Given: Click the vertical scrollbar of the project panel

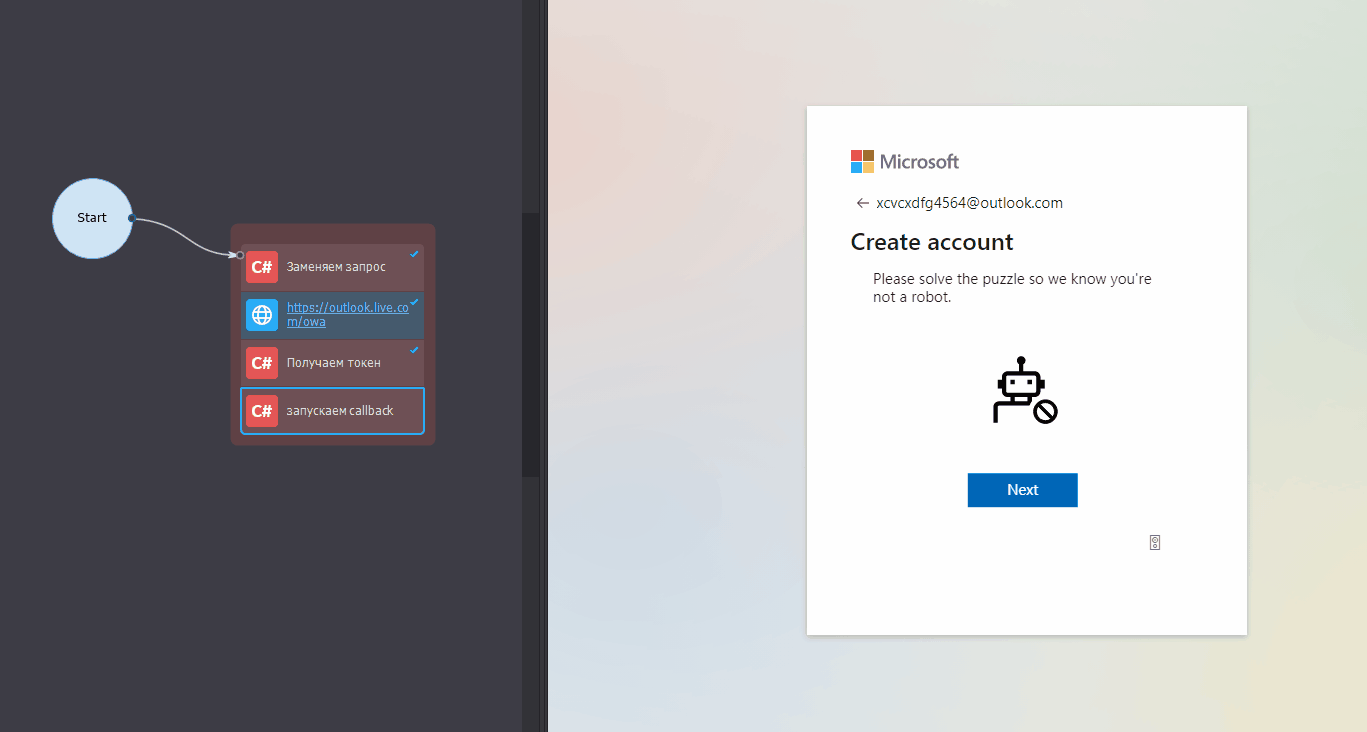Looking at the screenshot, I should pos(530,345).
